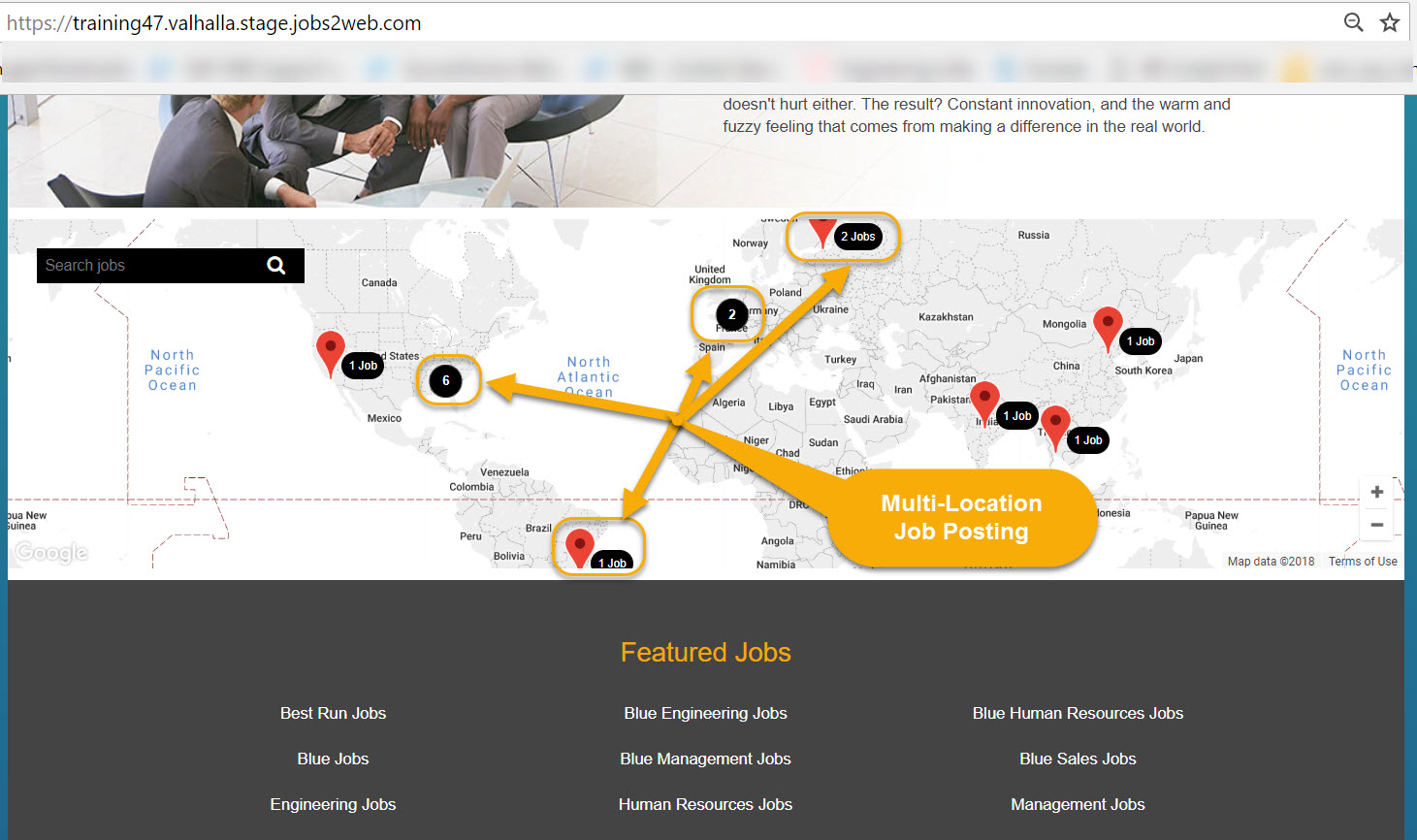This screenshot has height=840, width=1417.
Task: Open Blue Sales Jobs link
Action: pos(1078,759)
